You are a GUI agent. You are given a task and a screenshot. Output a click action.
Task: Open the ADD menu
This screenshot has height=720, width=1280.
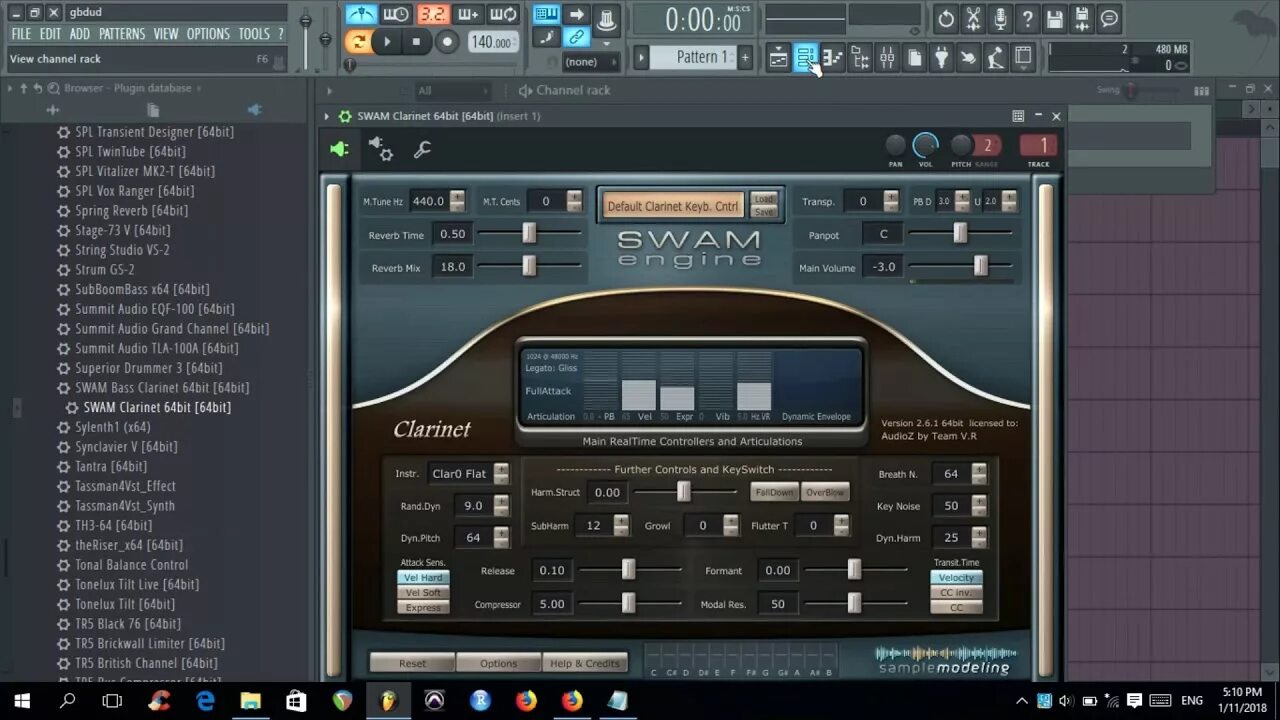click(80, 34)
